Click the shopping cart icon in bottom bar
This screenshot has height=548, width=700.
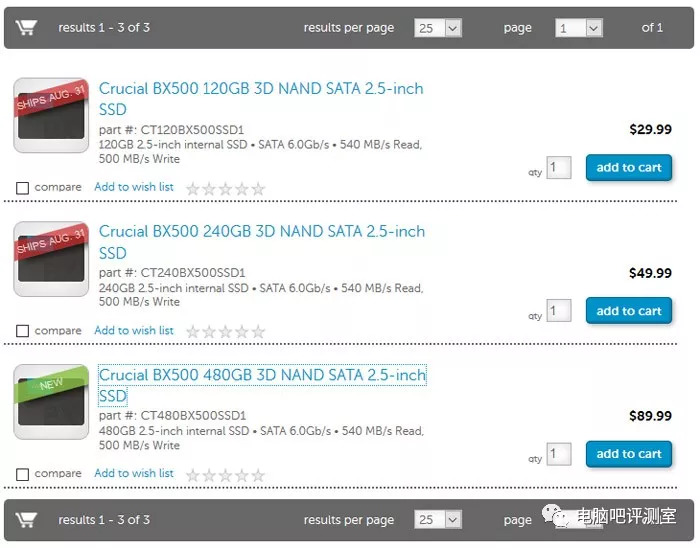tap(26, 520)
